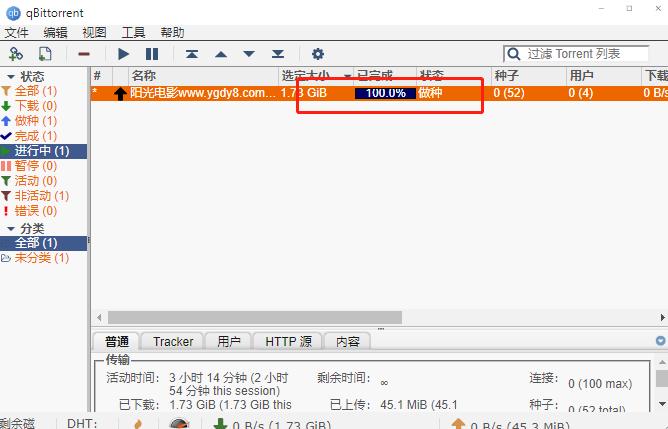This screenshot has width=668, height=429.
Task: Select the 未分类 (1) category
Action: pos(41,258)
